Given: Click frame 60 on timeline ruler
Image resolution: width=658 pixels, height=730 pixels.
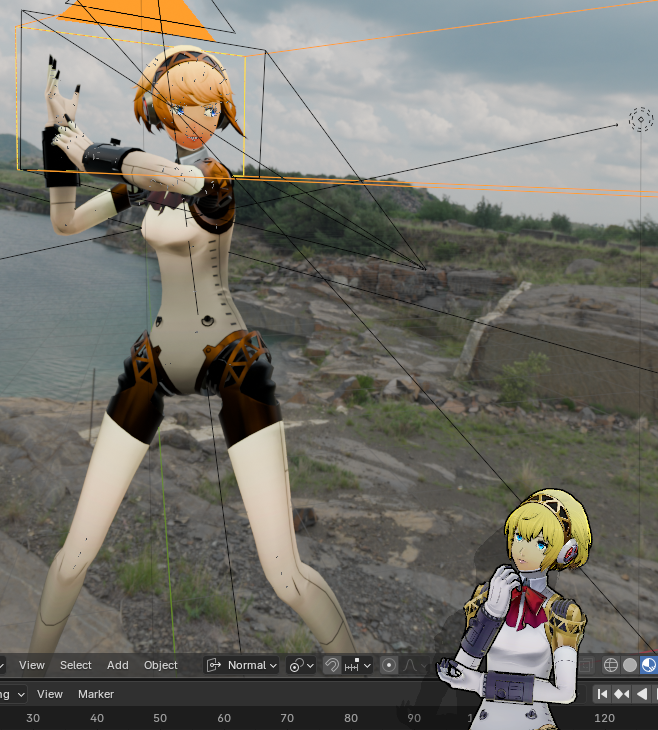Looking at the screenshot, I should point(224,718).
